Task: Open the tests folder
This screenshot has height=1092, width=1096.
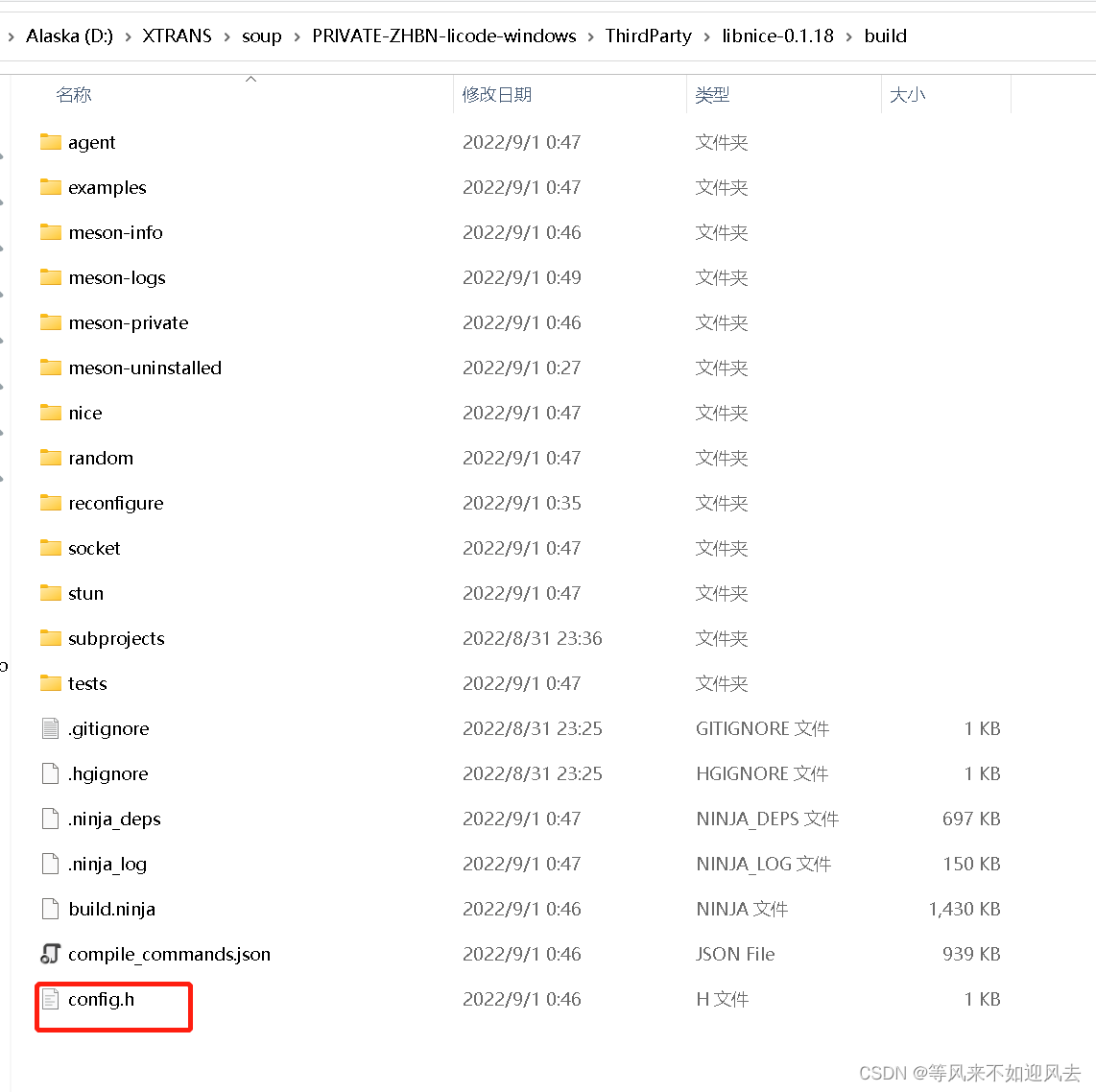Action: coord(86,683)
